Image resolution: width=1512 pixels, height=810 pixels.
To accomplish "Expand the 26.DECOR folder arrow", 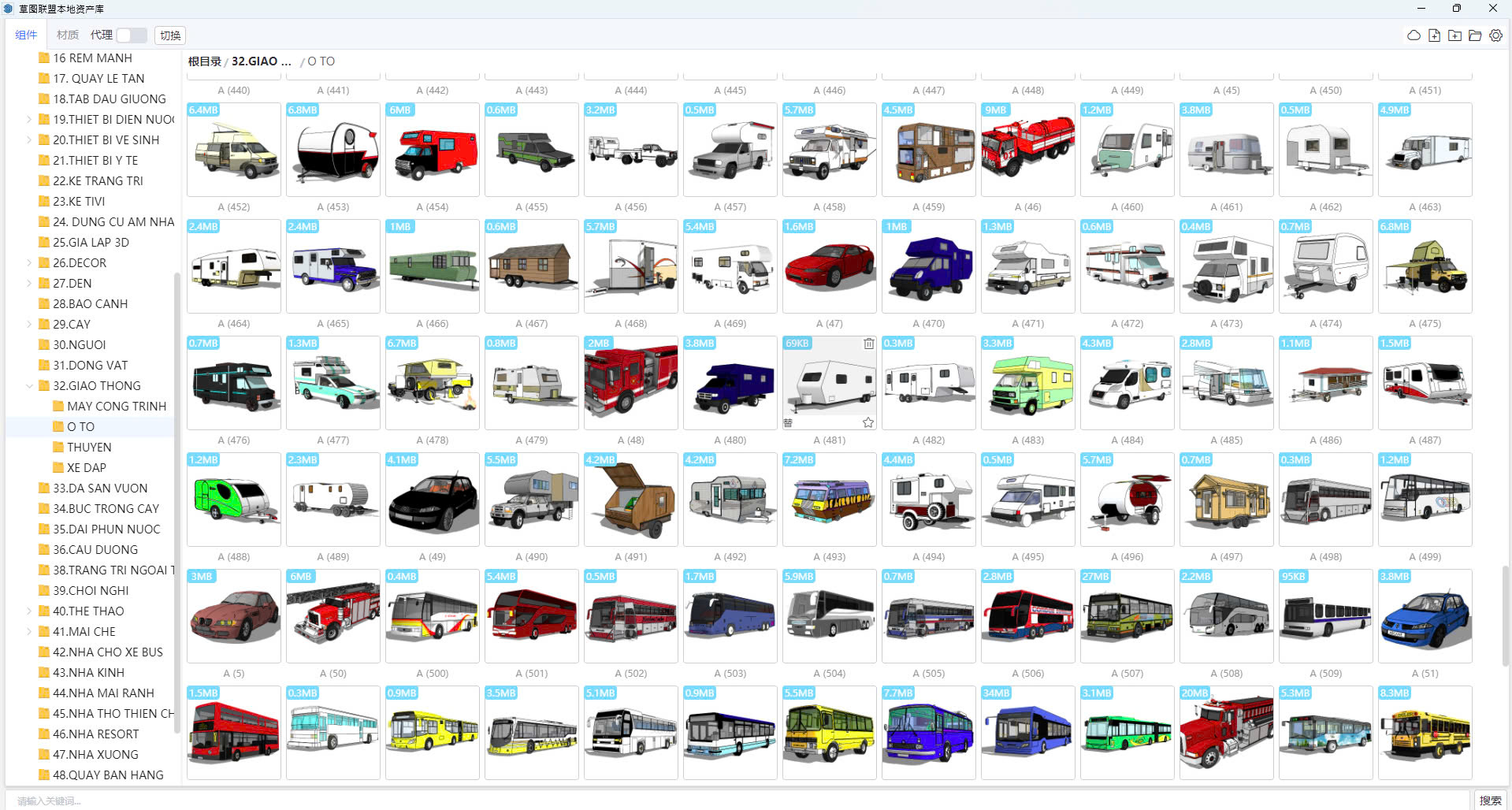I will (x=29, y=263).
